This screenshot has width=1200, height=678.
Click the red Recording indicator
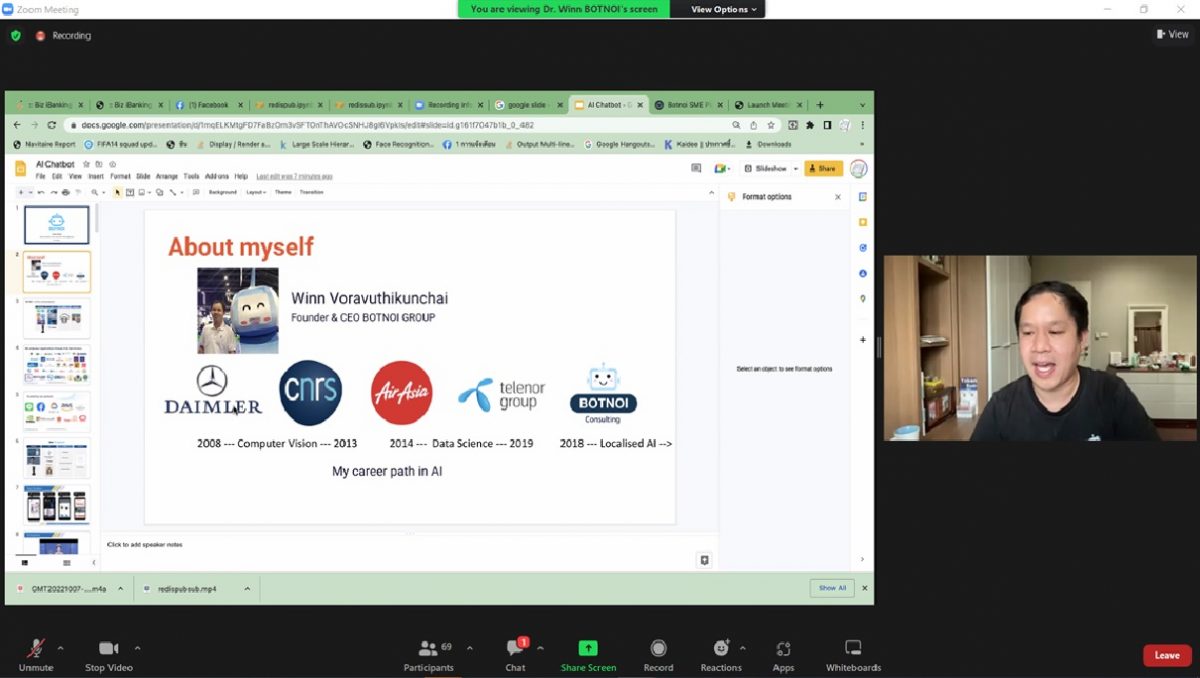point(63,35)
